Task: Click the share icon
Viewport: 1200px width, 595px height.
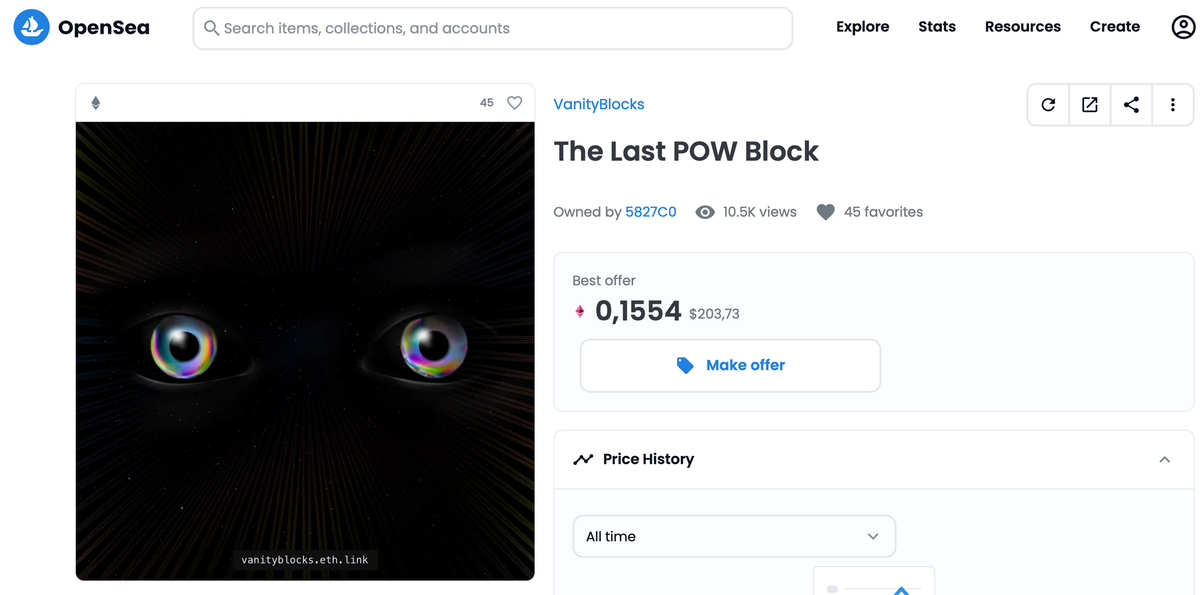Action: (1131, 105)
